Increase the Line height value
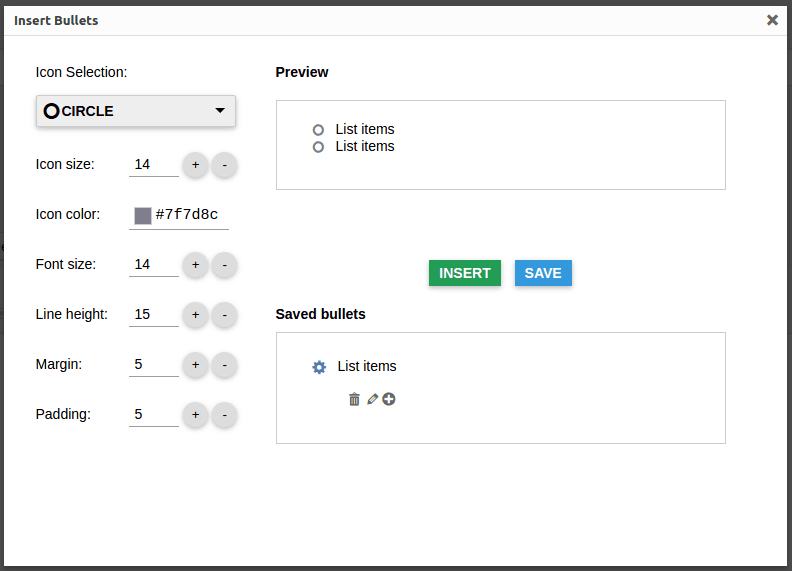The width and height of the screenshot is (792, 571). 195,314
